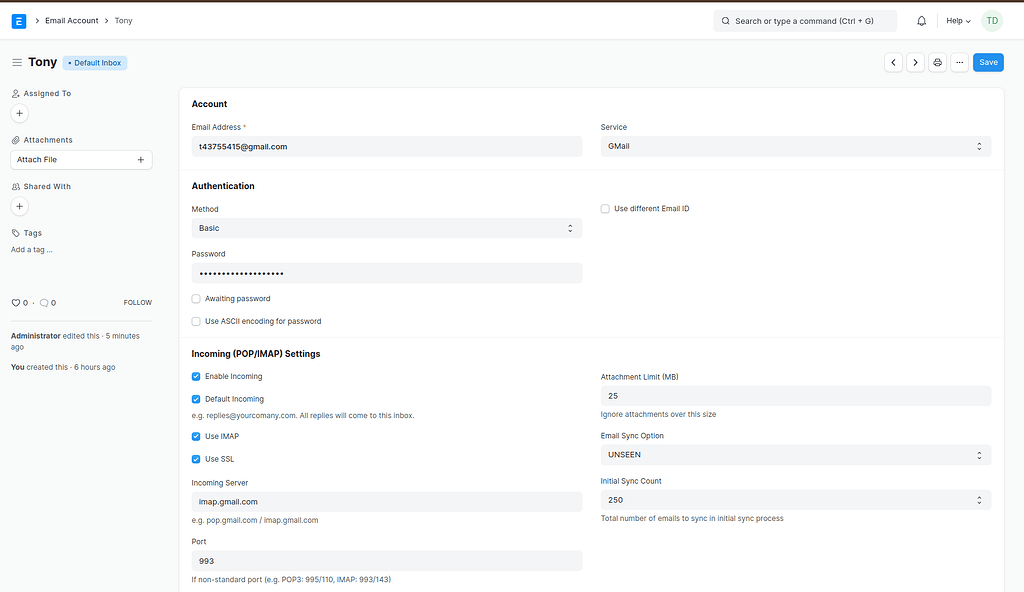Screen dimensions: 1024x592
Task: Add an assignee with the plus button
Action: pos(19,113)
